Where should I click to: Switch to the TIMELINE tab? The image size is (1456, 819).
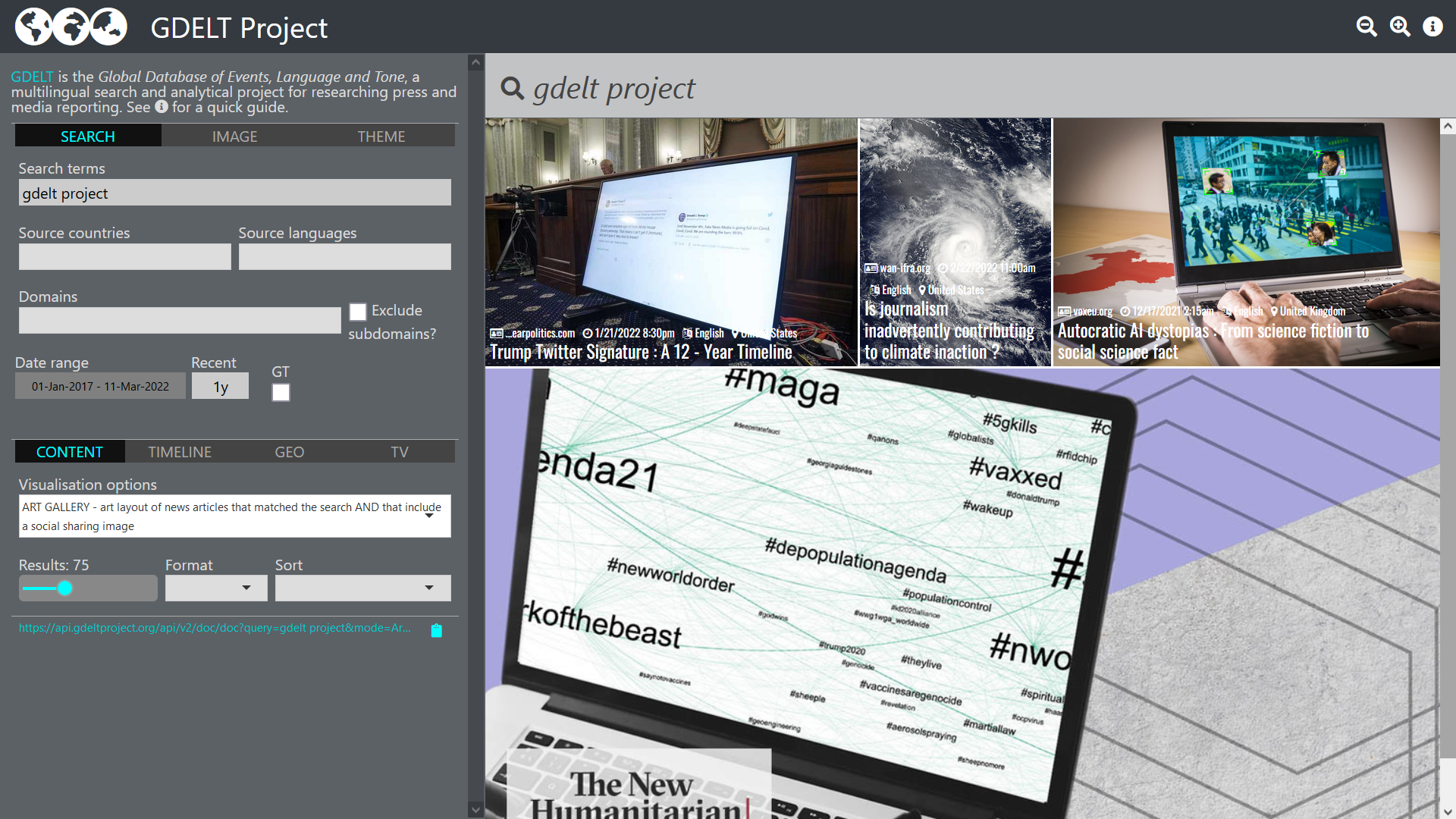click(x=180, y=452)
